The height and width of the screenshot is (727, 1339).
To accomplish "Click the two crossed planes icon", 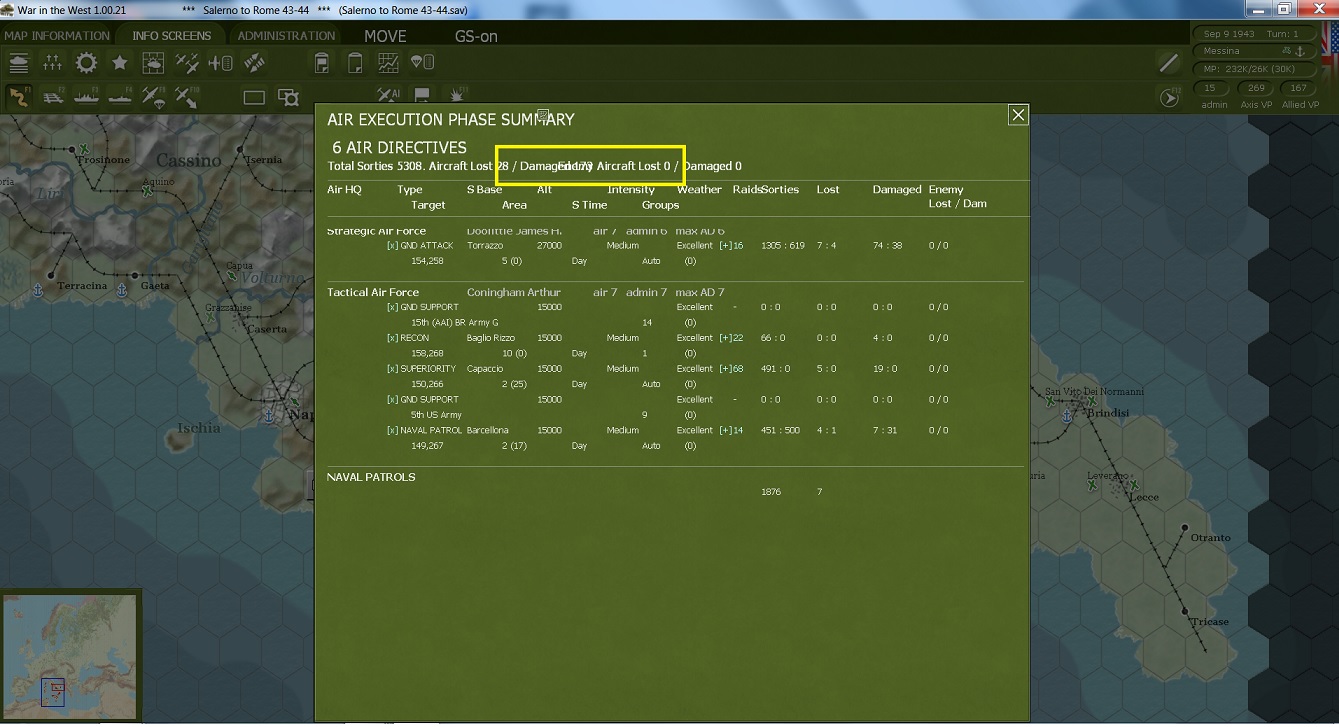I will pos(187,63).
